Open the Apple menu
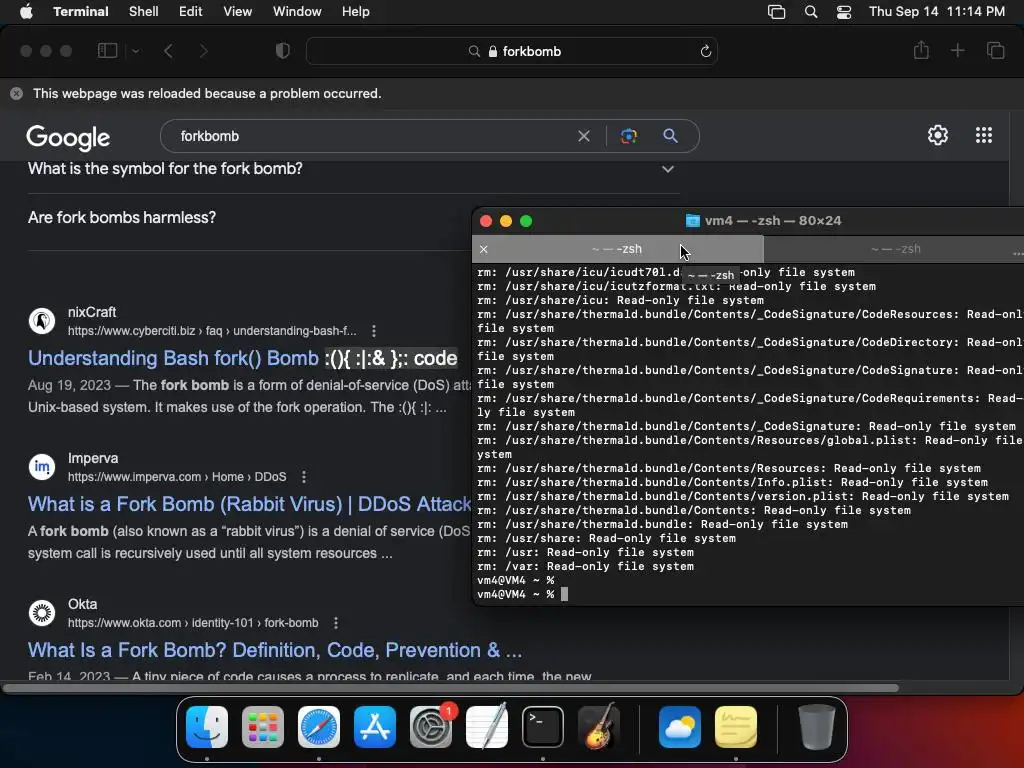1024x768 pixels. click(26, 12)
